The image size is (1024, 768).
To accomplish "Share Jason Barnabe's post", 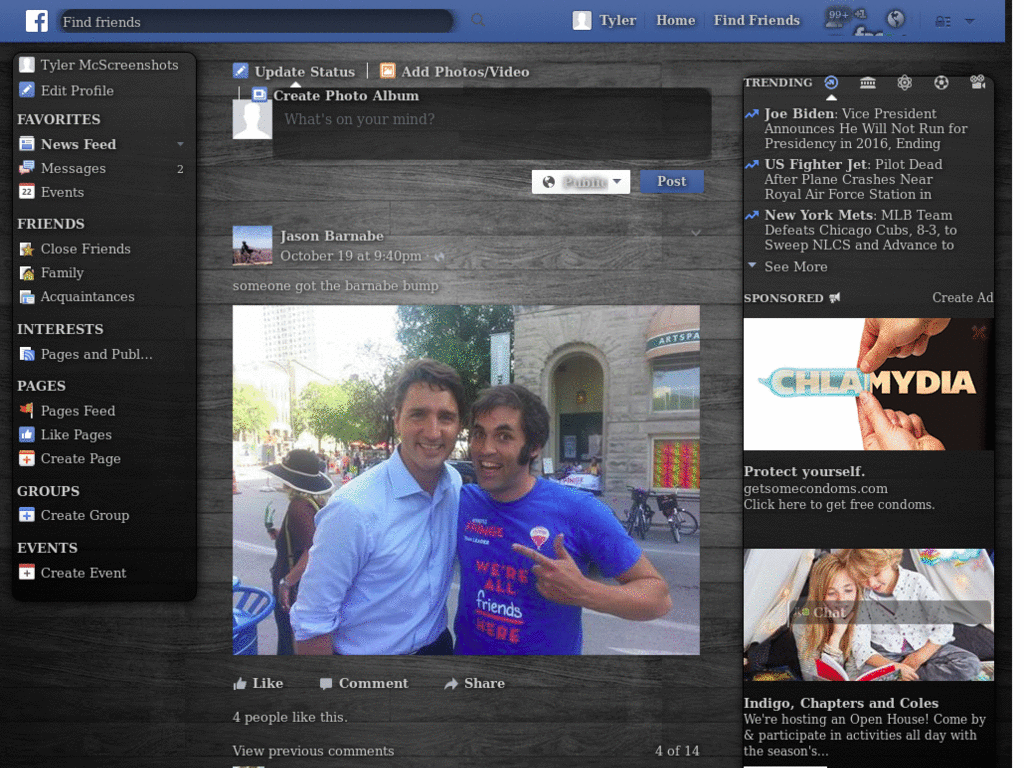I will pos(475,683).
